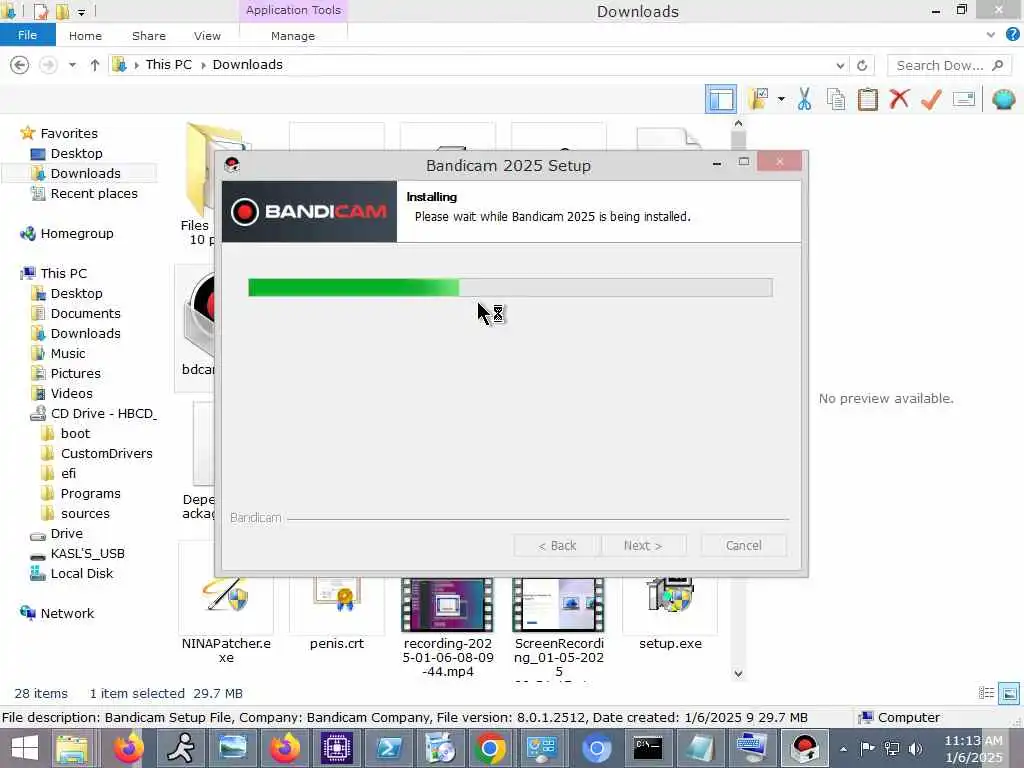
Task: Click the orange checkmark Properties icon
Action: (x=931, y=99)
